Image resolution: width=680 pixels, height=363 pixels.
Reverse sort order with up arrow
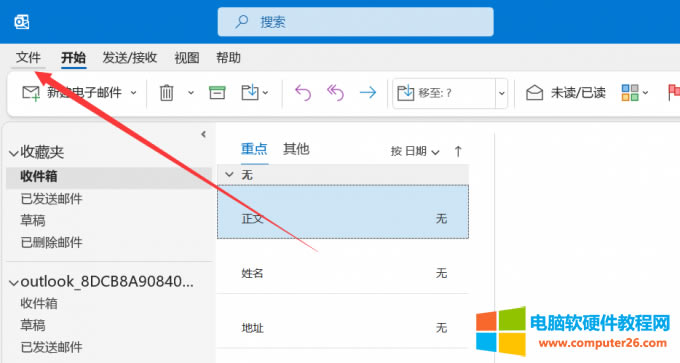click(x=458, y=151)
